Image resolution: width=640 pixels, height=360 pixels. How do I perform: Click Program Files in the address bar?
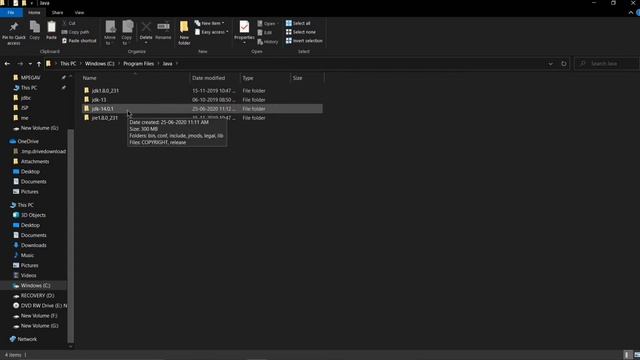138,64
